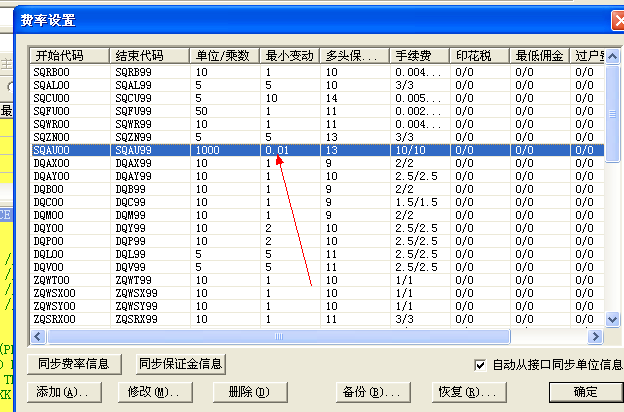Open the 修改(M).. dialog button
Image resolution: width=624 pixels, height=412 pixels.
coord(152,391)
